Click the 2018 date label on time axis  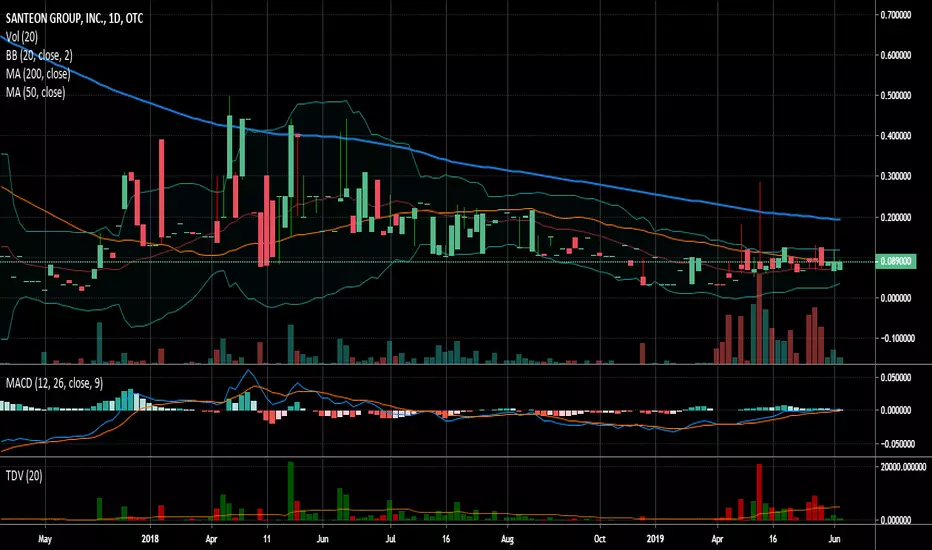(150, 539)
